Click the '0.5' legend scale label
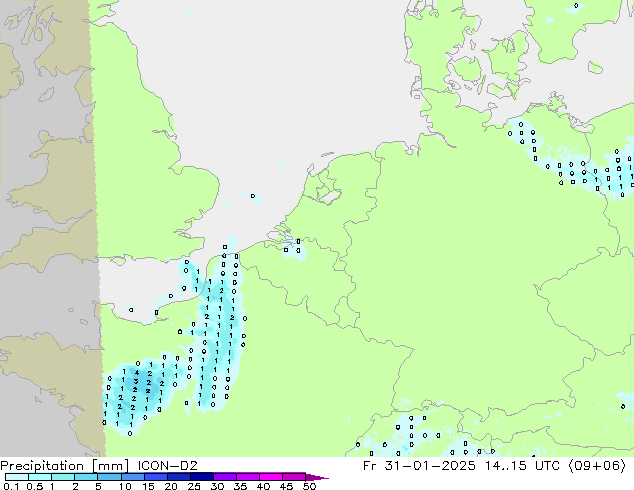The width and height of the screenshot is (634, 490). click(x=34, y=486)
